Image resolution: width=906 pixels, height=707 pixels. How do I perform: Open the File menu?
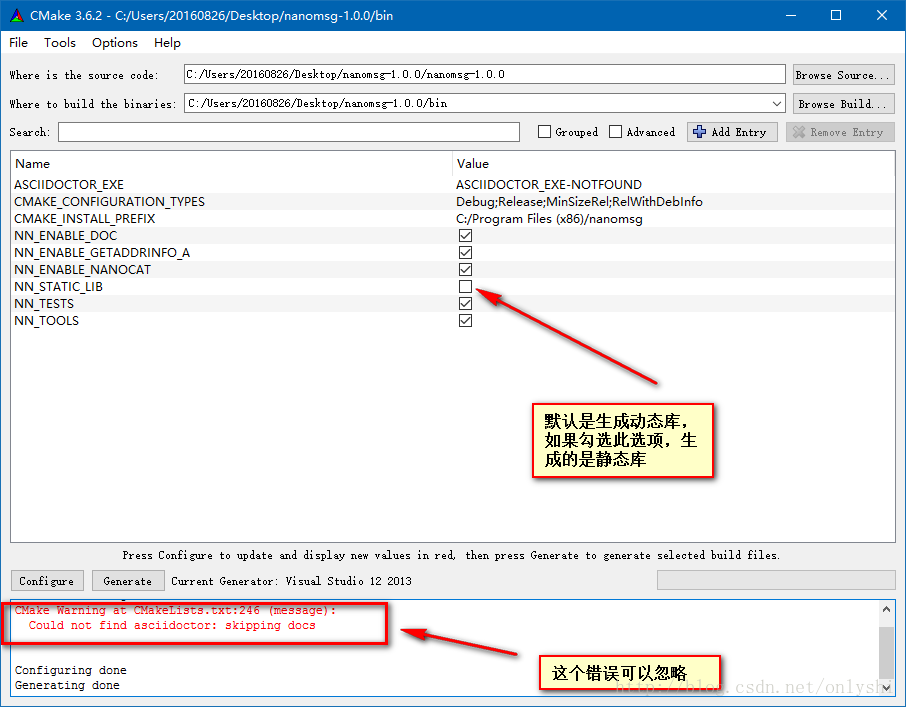point(18,43)
